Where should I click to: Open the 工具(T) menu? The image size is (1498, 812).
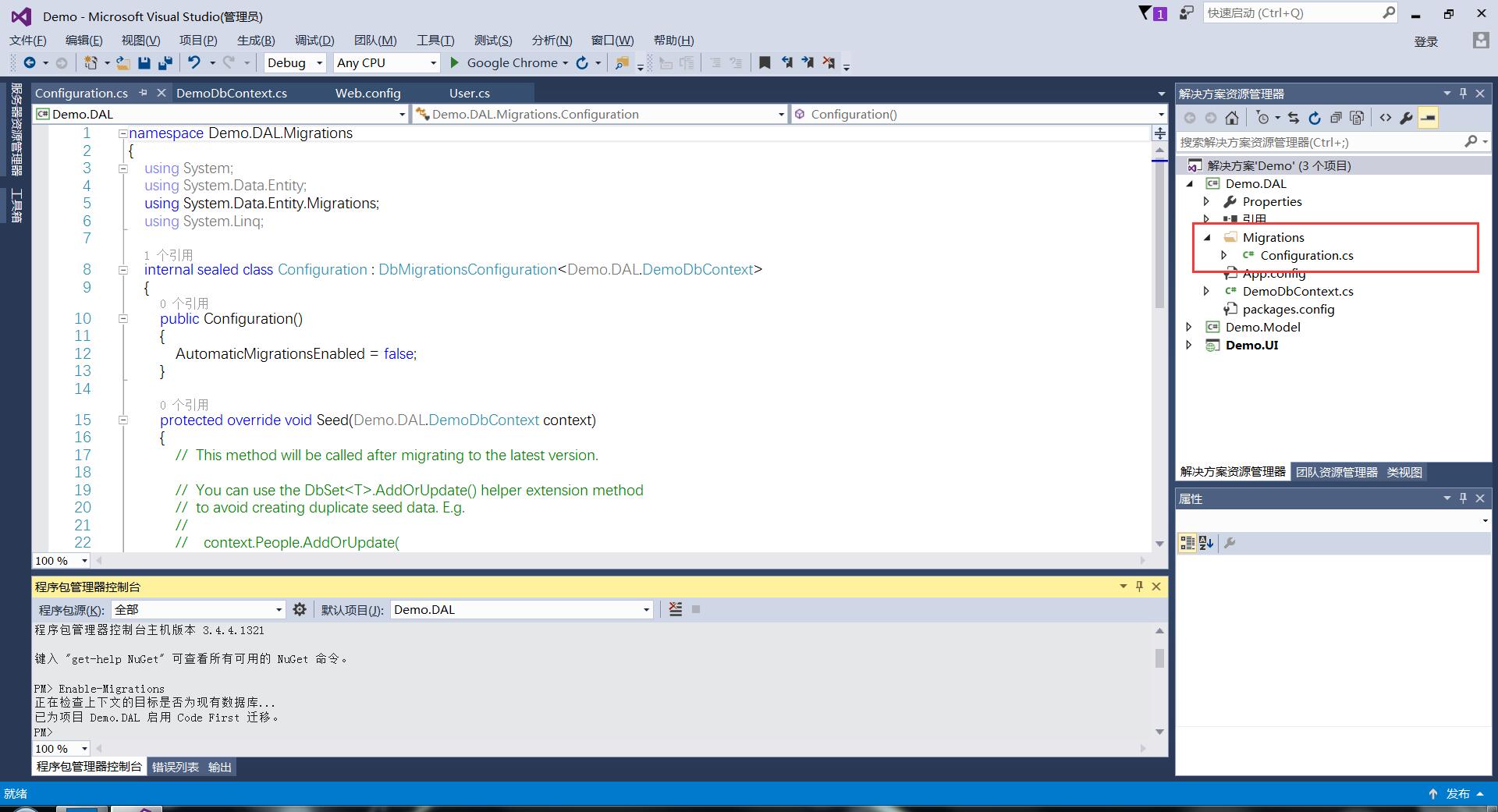coord(435,41)
